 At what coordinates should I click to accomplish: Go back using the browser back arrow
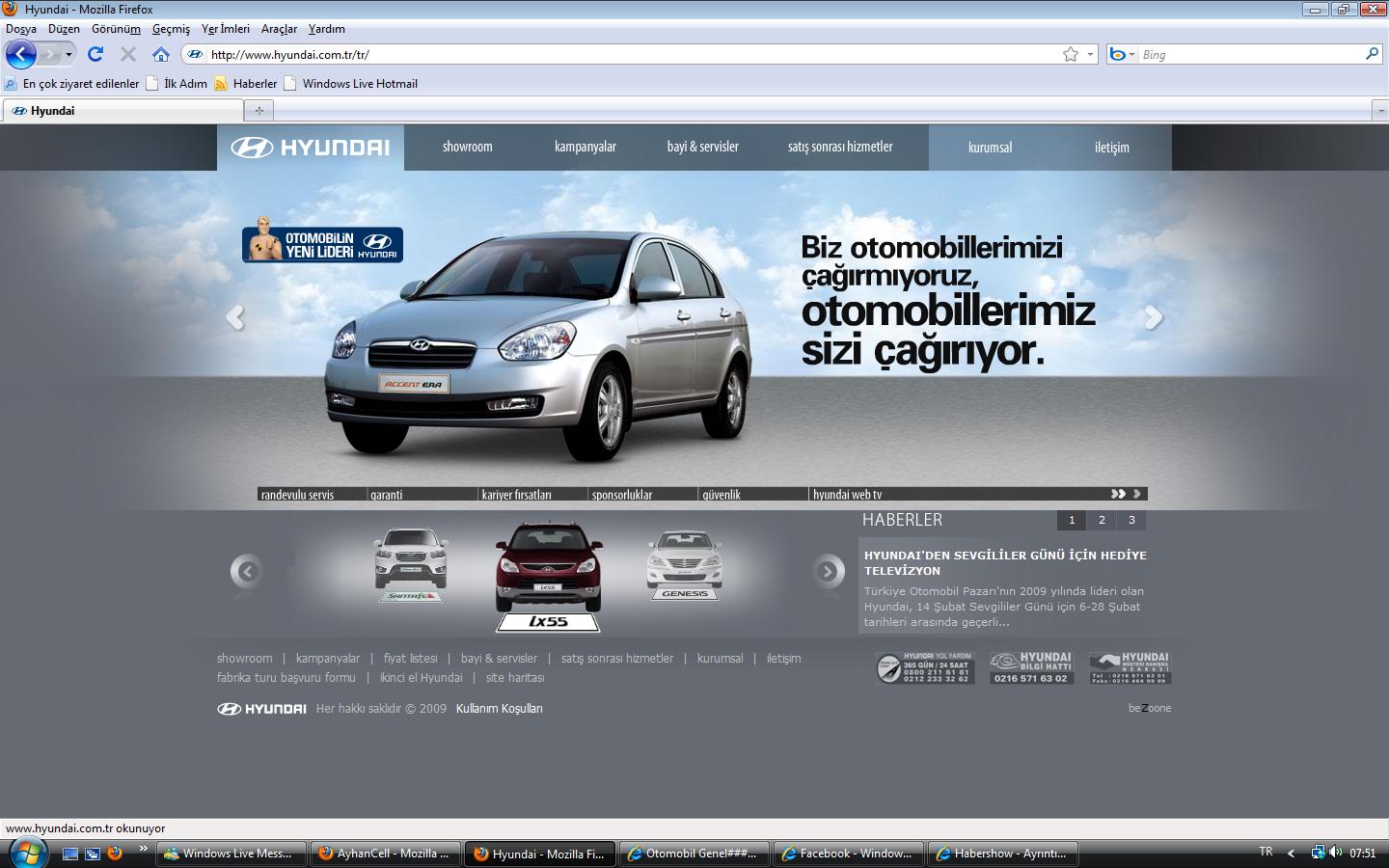(20, 54)
